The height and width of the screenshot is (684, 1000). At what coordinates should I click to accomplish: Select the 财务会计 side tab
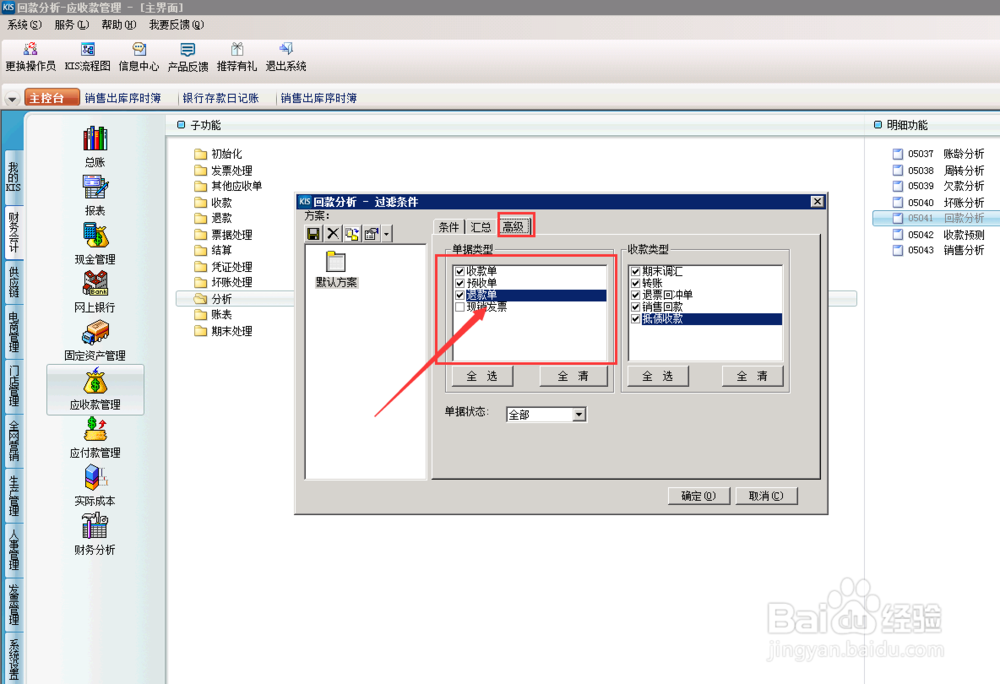coord(13,232)
